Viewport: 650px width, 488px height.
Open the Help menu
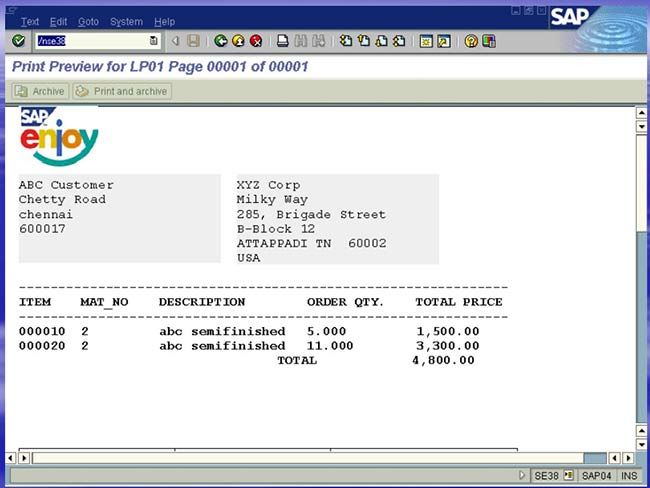coord(165,22)
